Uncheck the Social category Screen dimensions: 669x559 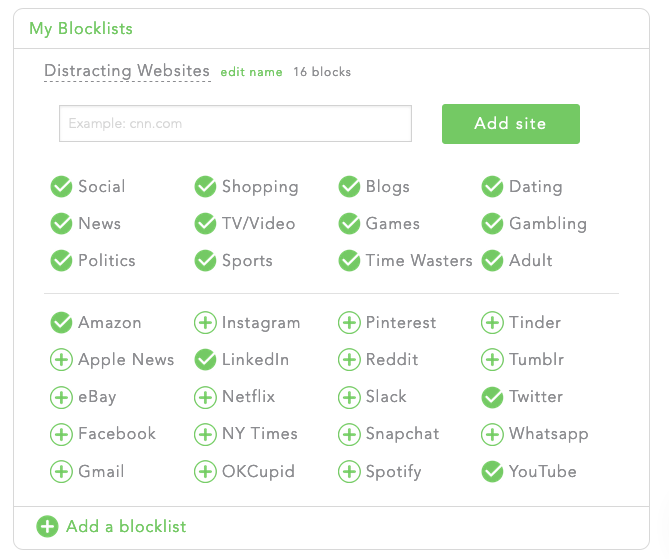(x=61, y=186)
